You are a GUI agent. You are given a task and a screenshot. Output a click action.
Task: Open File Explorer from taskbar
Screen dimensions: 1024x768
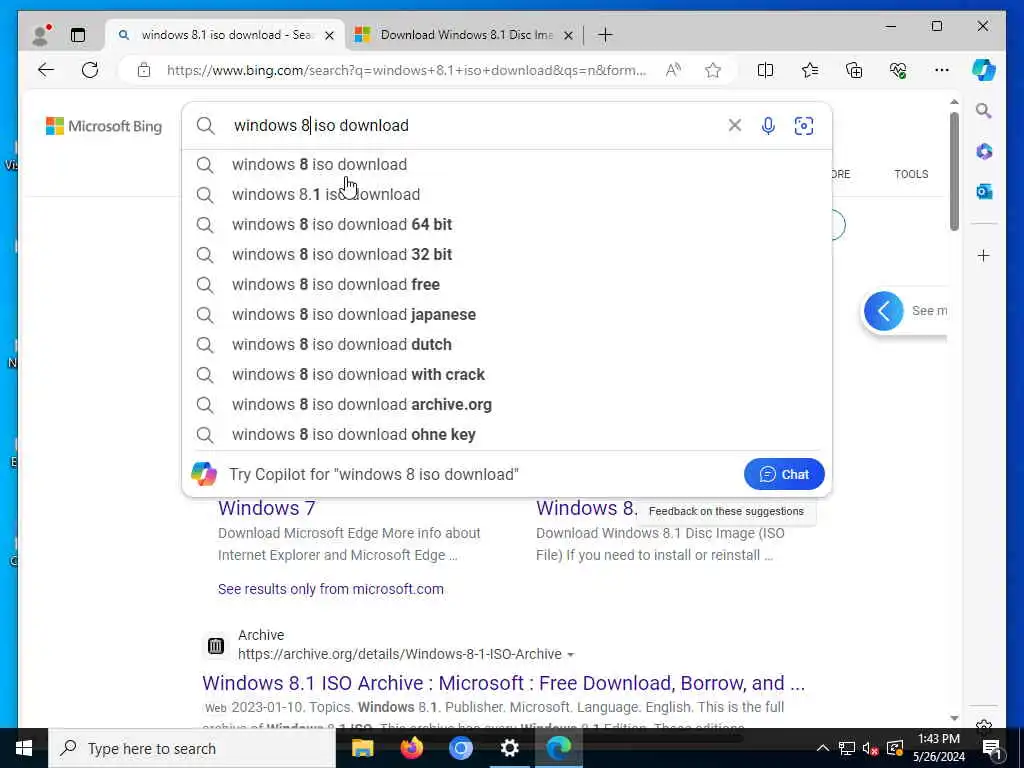pos(362,748)
